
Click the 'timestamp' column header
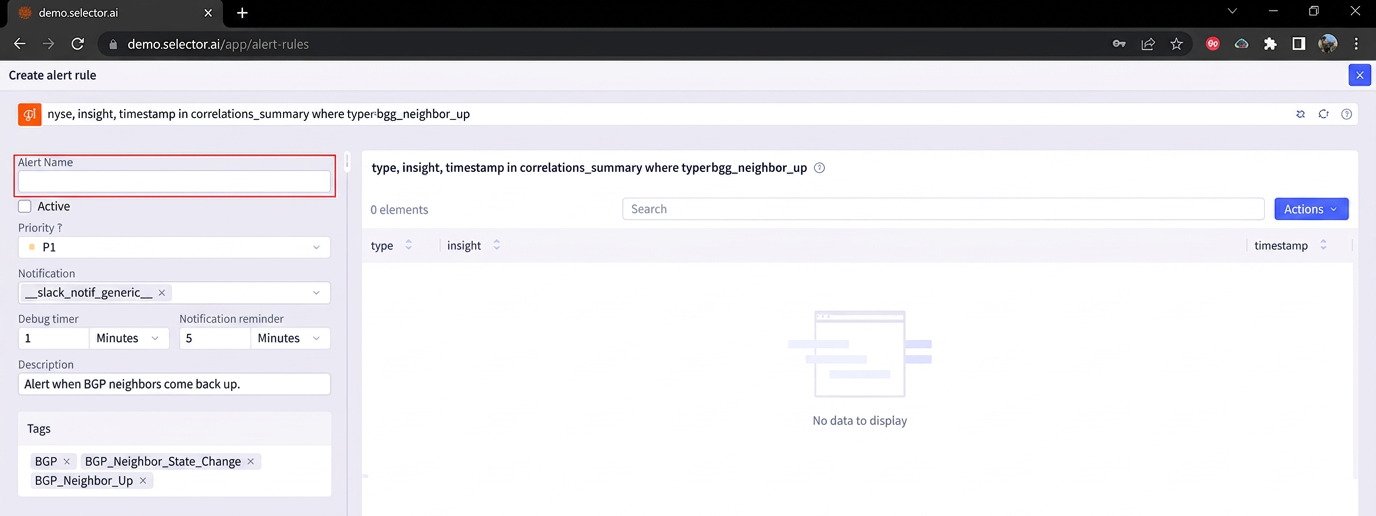coord(1281,245)
